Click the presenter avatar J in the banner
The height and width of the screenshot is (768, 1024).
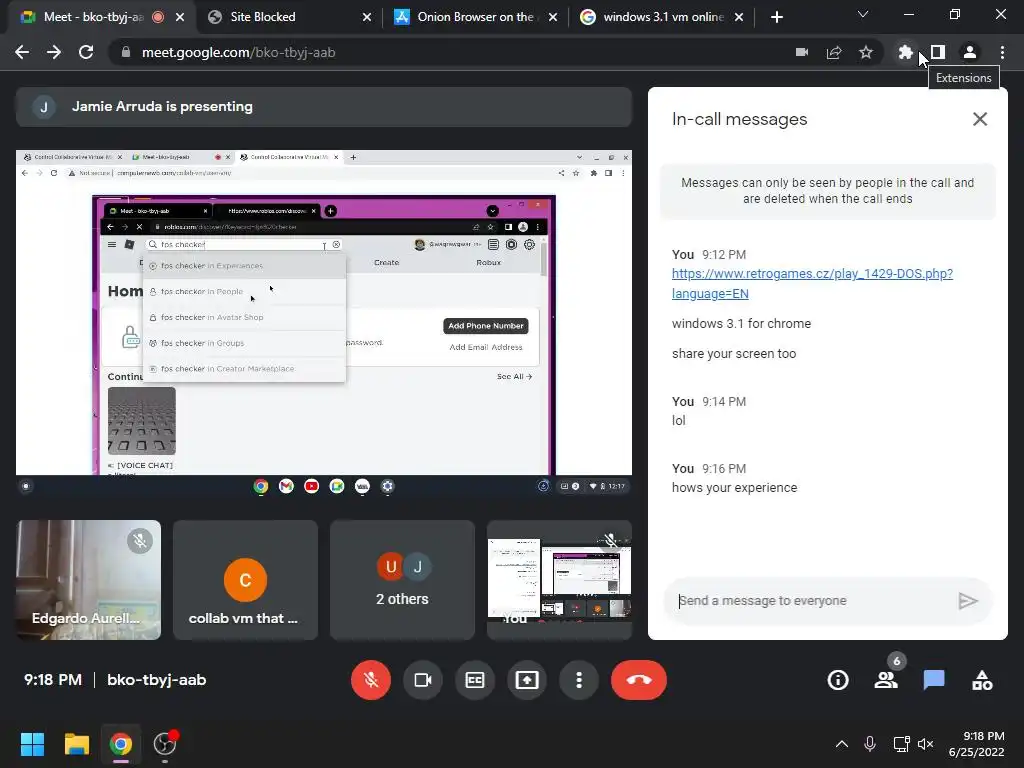44,107
